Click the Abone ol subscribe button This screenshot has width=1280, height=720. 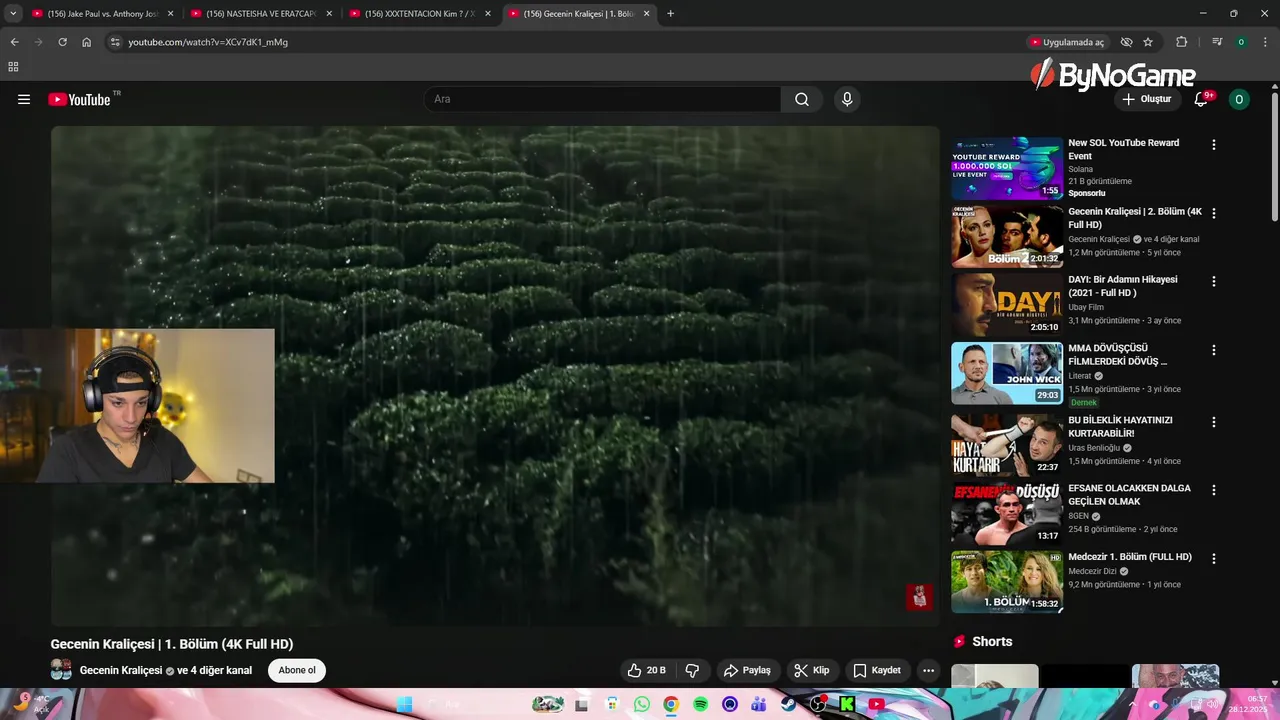pyautogui.click(x=297, y=670)
